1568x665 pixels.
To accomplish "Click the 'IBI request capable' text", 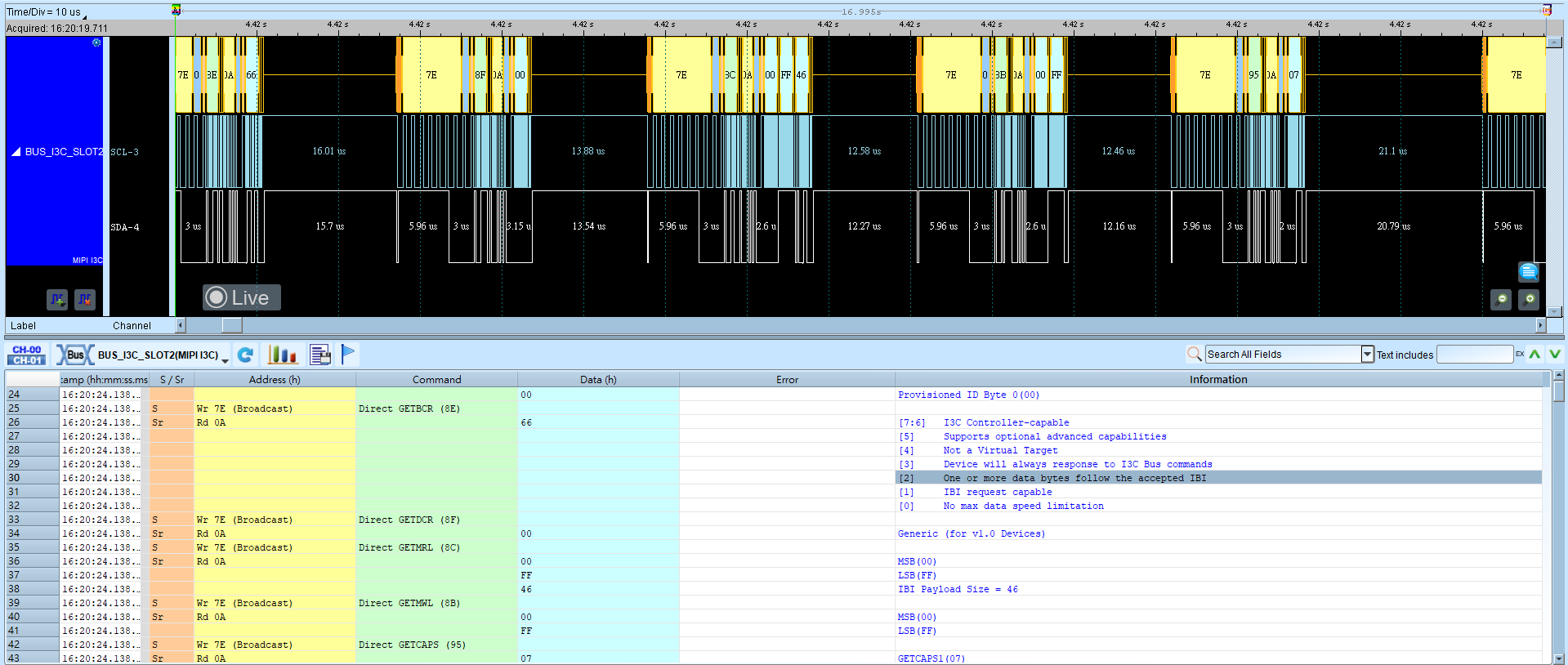I will coord(998,492).
